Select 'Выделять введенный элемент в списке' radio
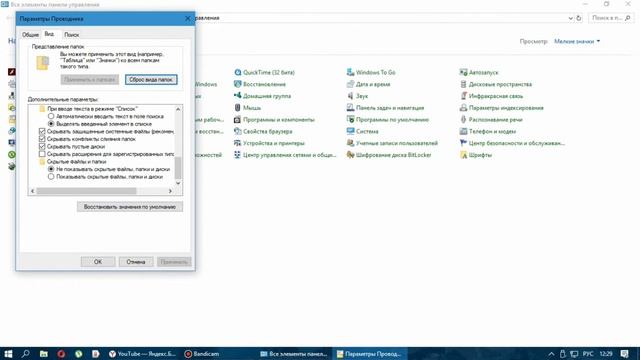The width and height of the screenshot is (640, 360). (51, 124)
